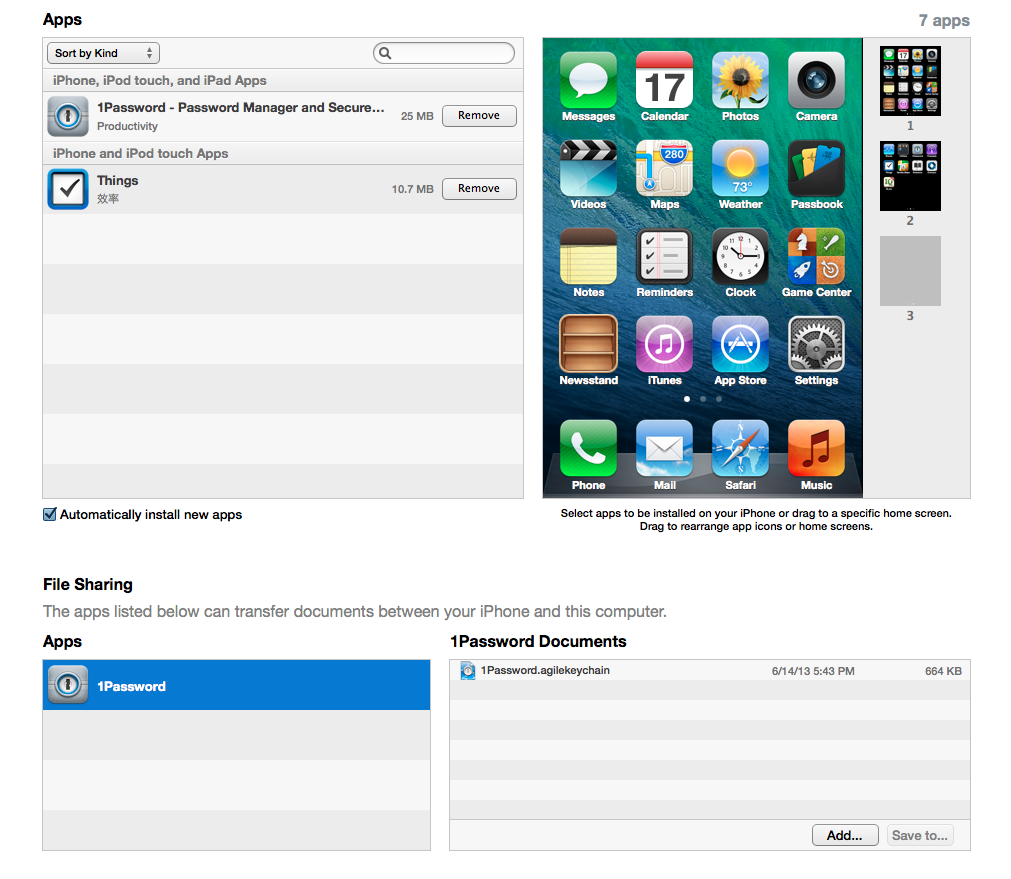
Task: Click the search magnifier icon
Action: [385, 53]
